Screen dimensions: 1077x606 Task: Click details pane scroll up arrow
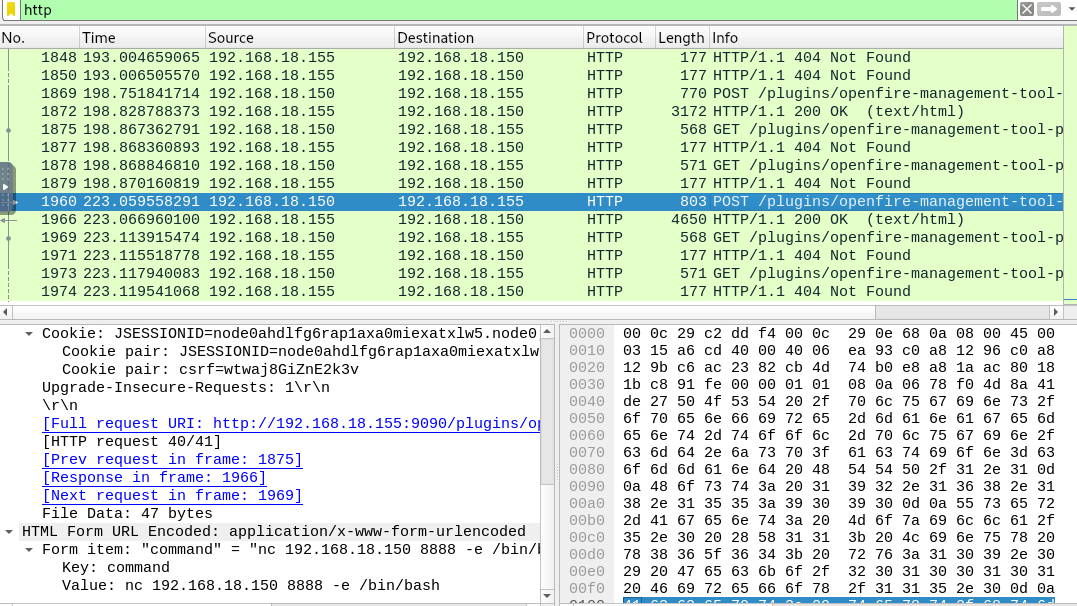coord(547,333)
